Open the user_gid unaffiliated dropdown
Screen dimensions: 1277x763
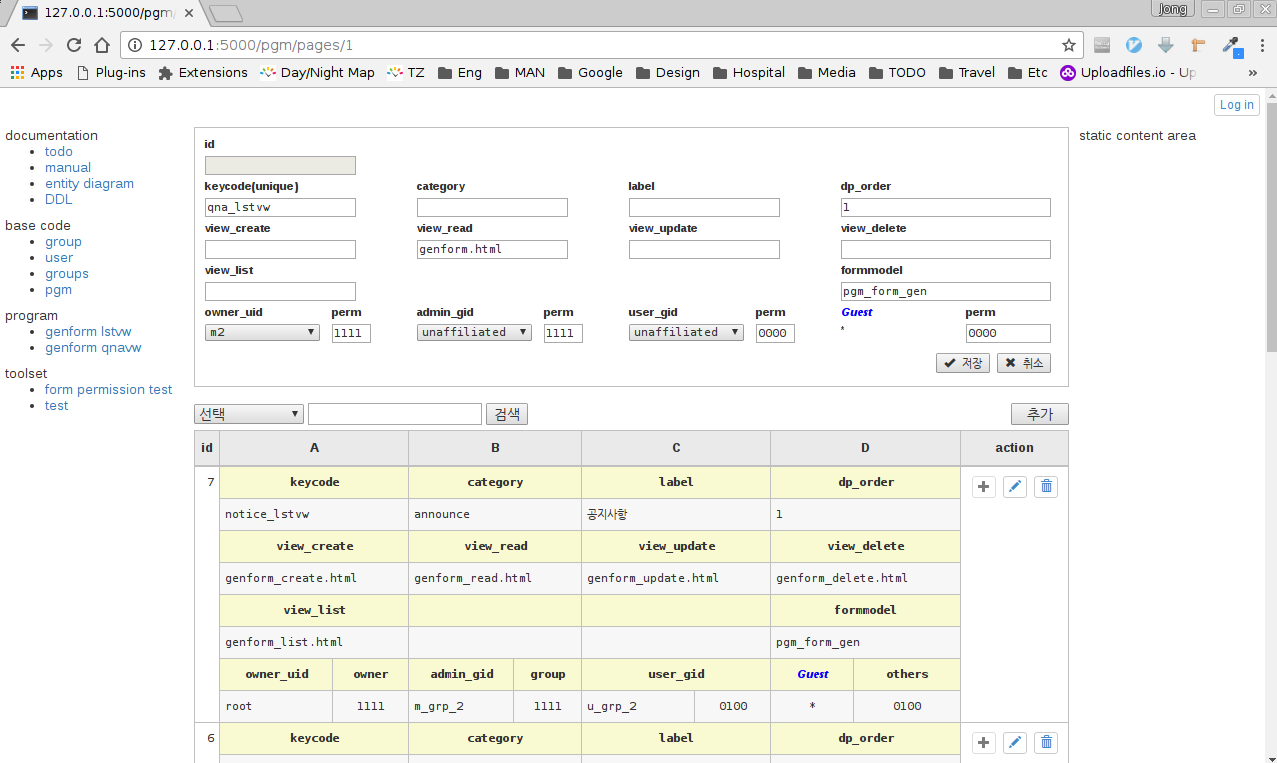click(686, 332)
